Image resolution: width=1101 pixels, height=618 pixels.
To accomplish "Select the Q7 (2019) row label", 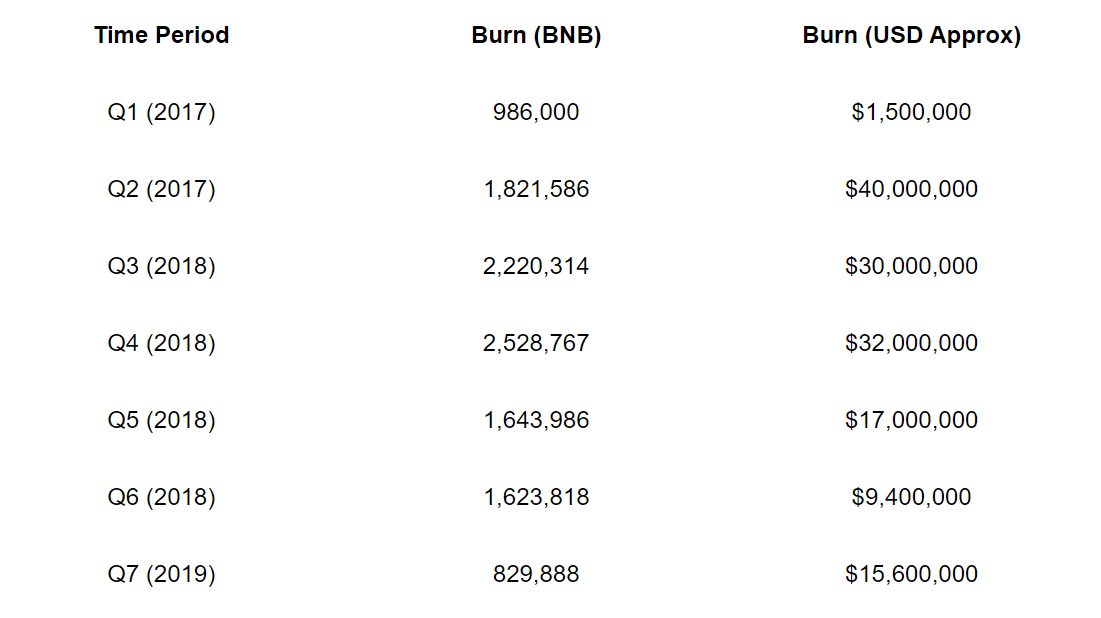I will pyautogui.click(x=162, y=574).
